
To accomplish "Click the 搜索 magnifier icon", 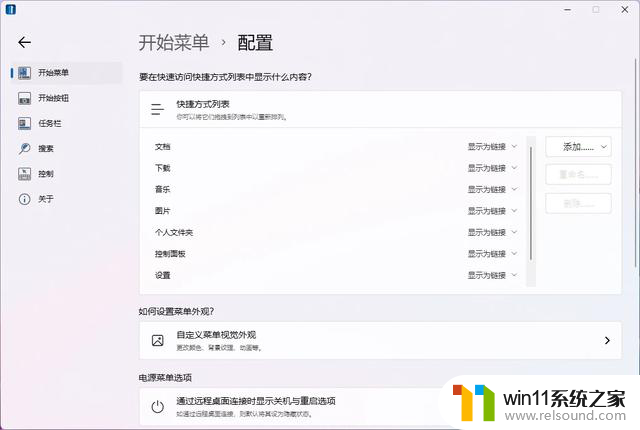I will (x=24, y=149).
